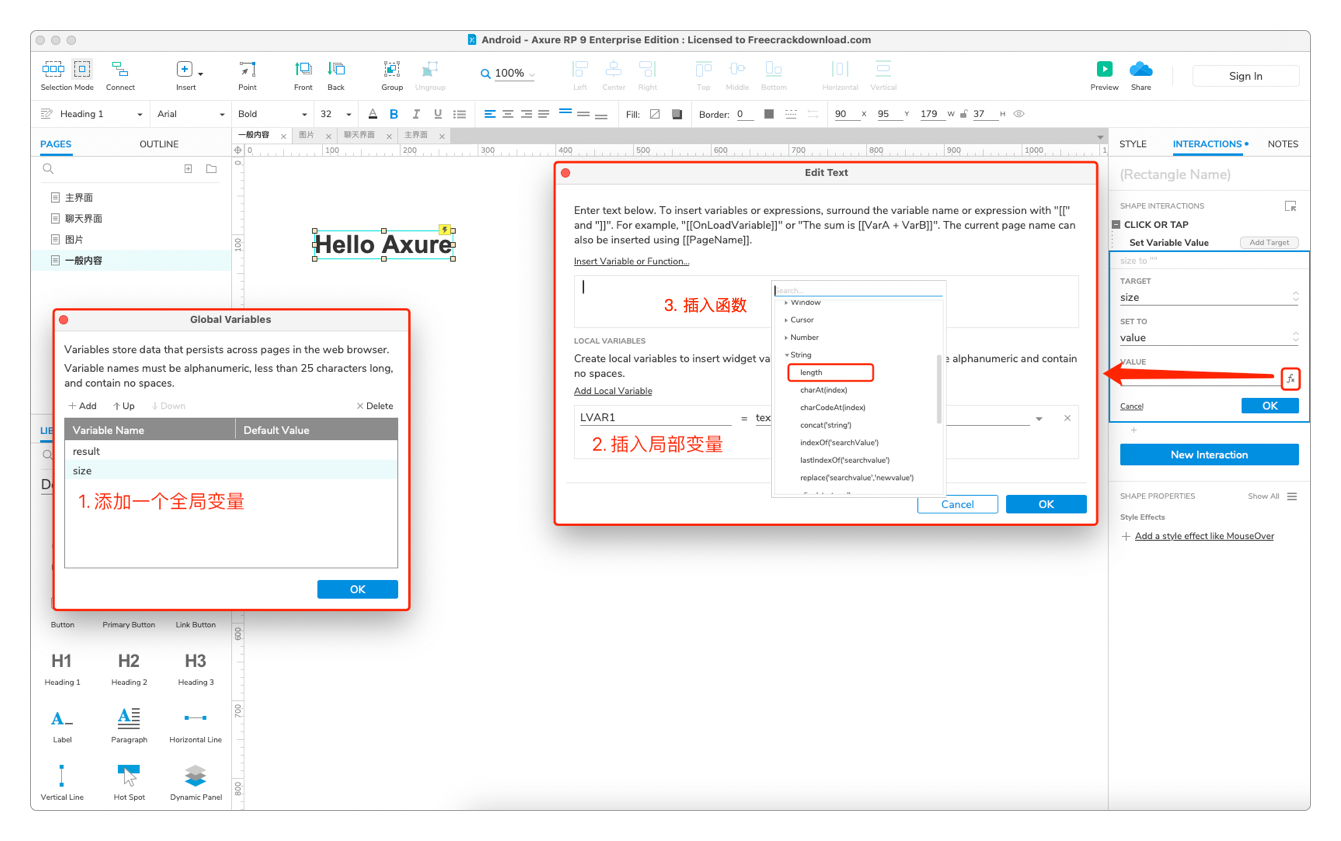The height and width of the screenshot is (841, 1341).
Task: Click the function search field
Action: [x=858, y=290]
